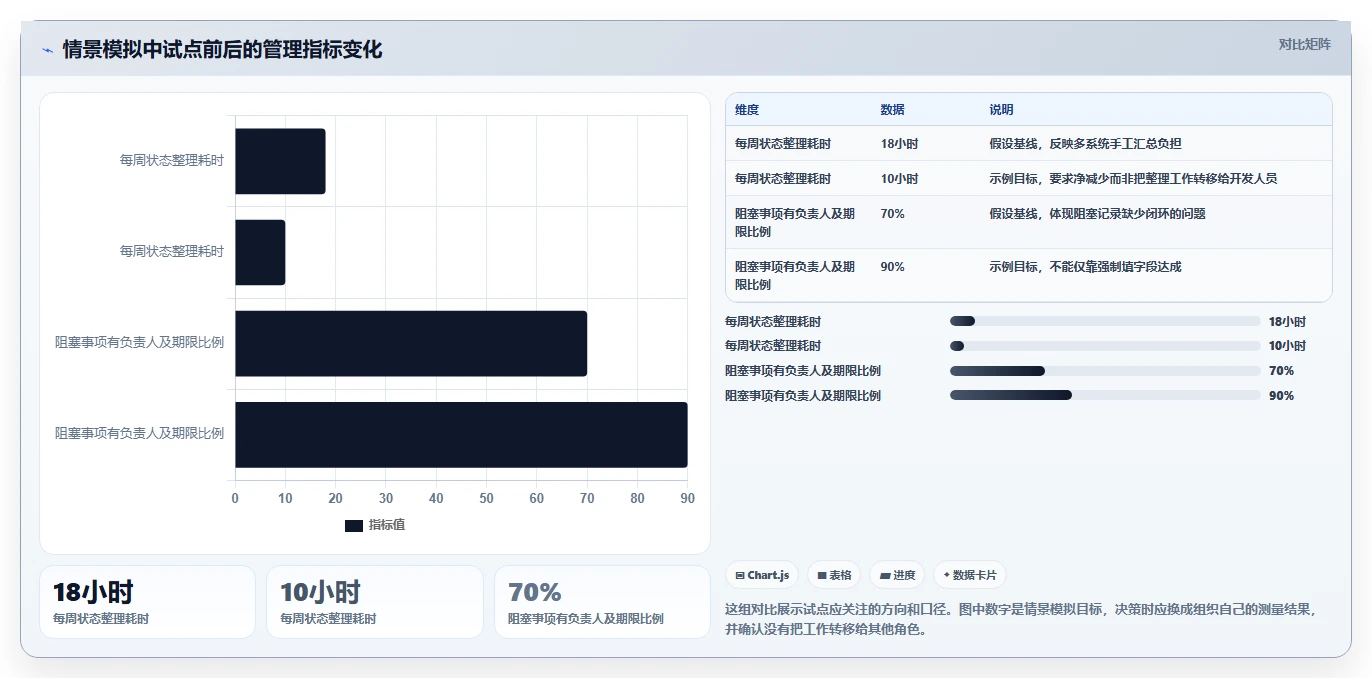Open the 18小时 data card
The width and height of the screenshot is (1372, 678).
(147, 602)
